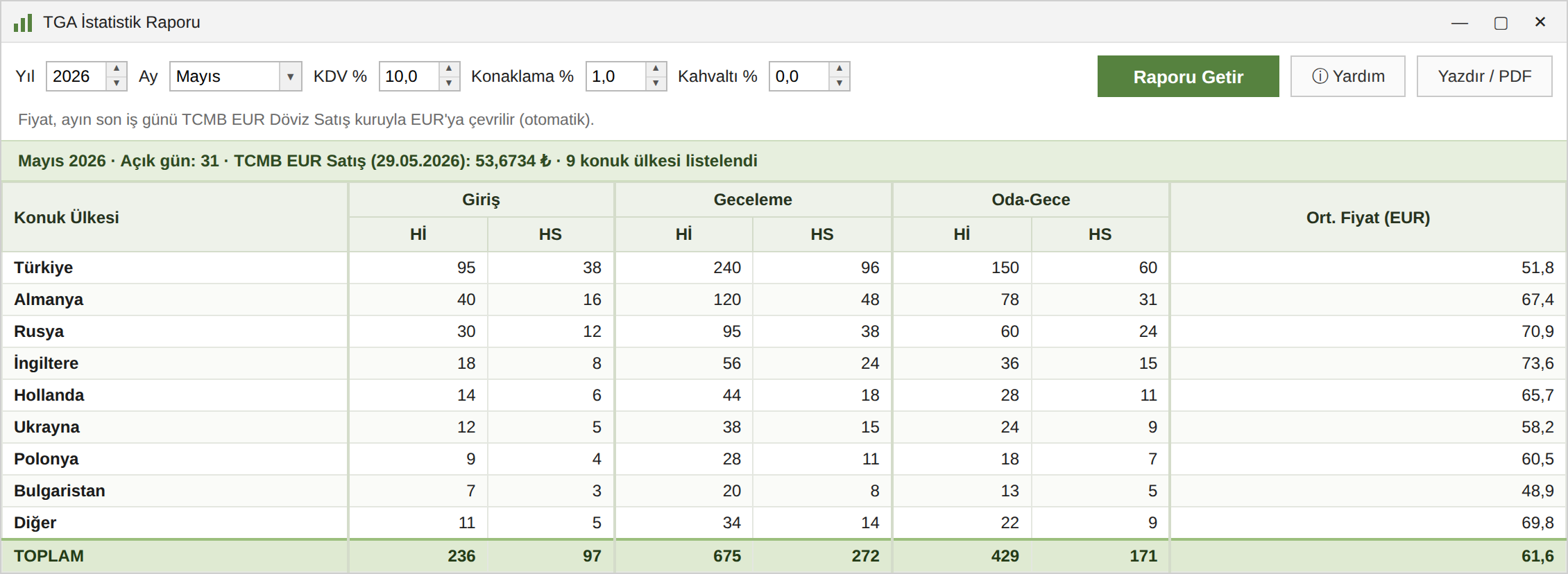Click into the Konaklama % input field
The image size is (1568, 574).
(x=615, y=76)
